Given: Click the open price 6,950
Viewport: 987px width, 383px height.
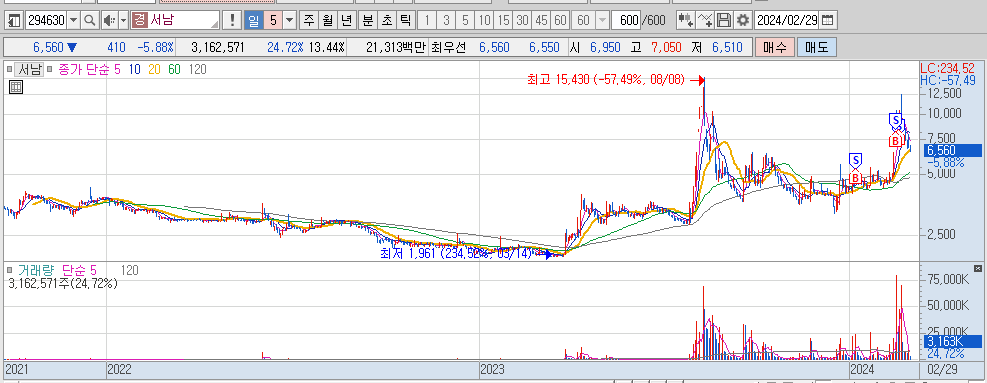Looking at the screenshot, I should tap(605, 47).
